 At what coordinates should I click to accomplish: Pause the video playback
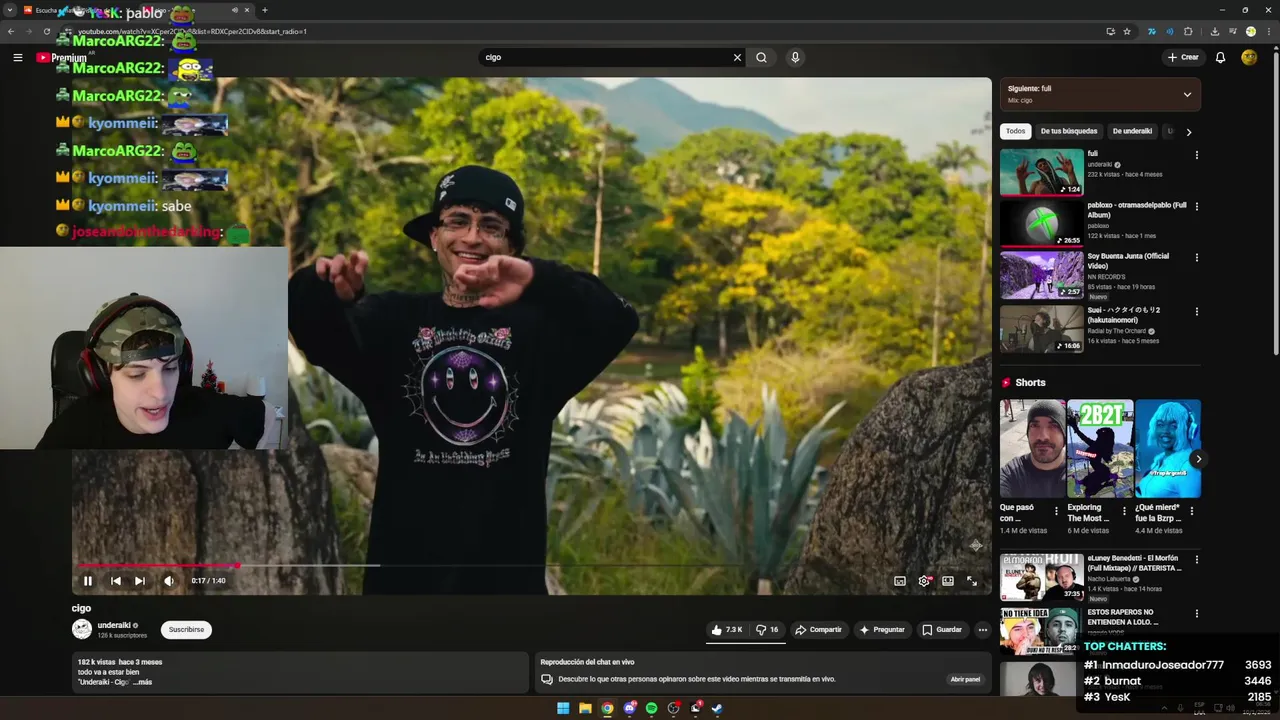(x=88, y=581)
